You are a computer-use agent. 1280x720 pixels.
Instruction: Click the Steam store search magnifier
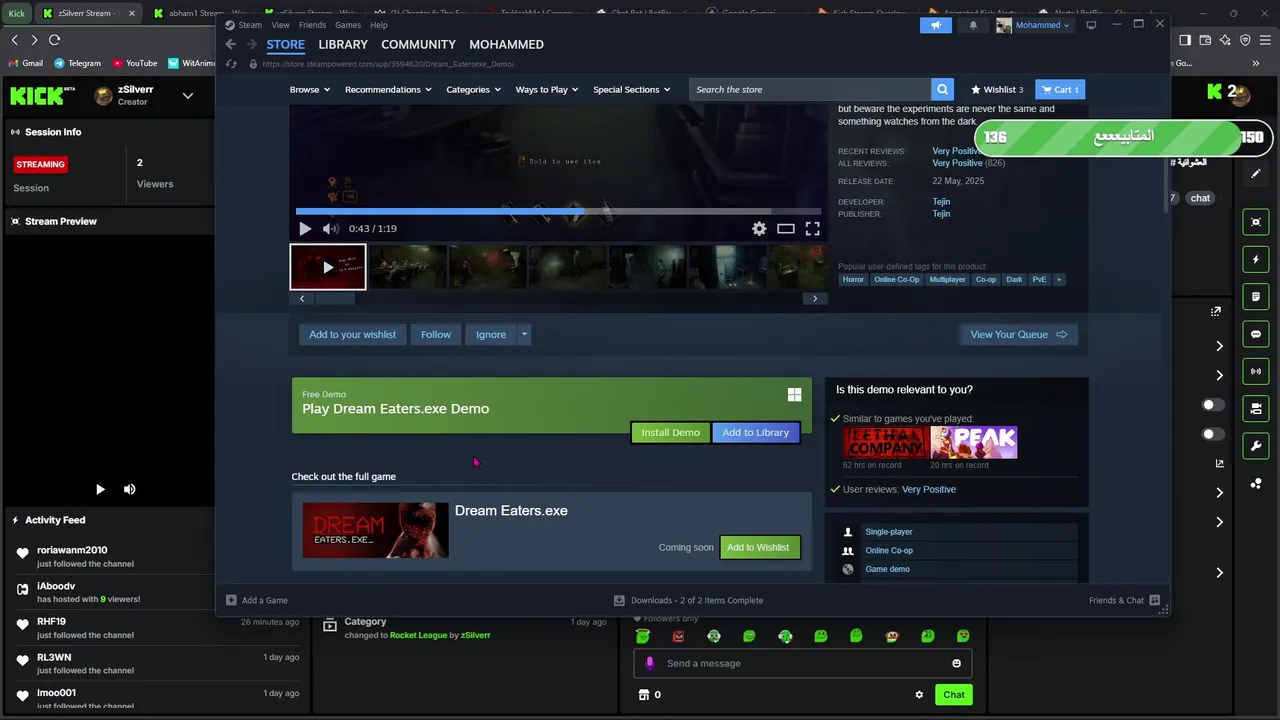[942, 89]
